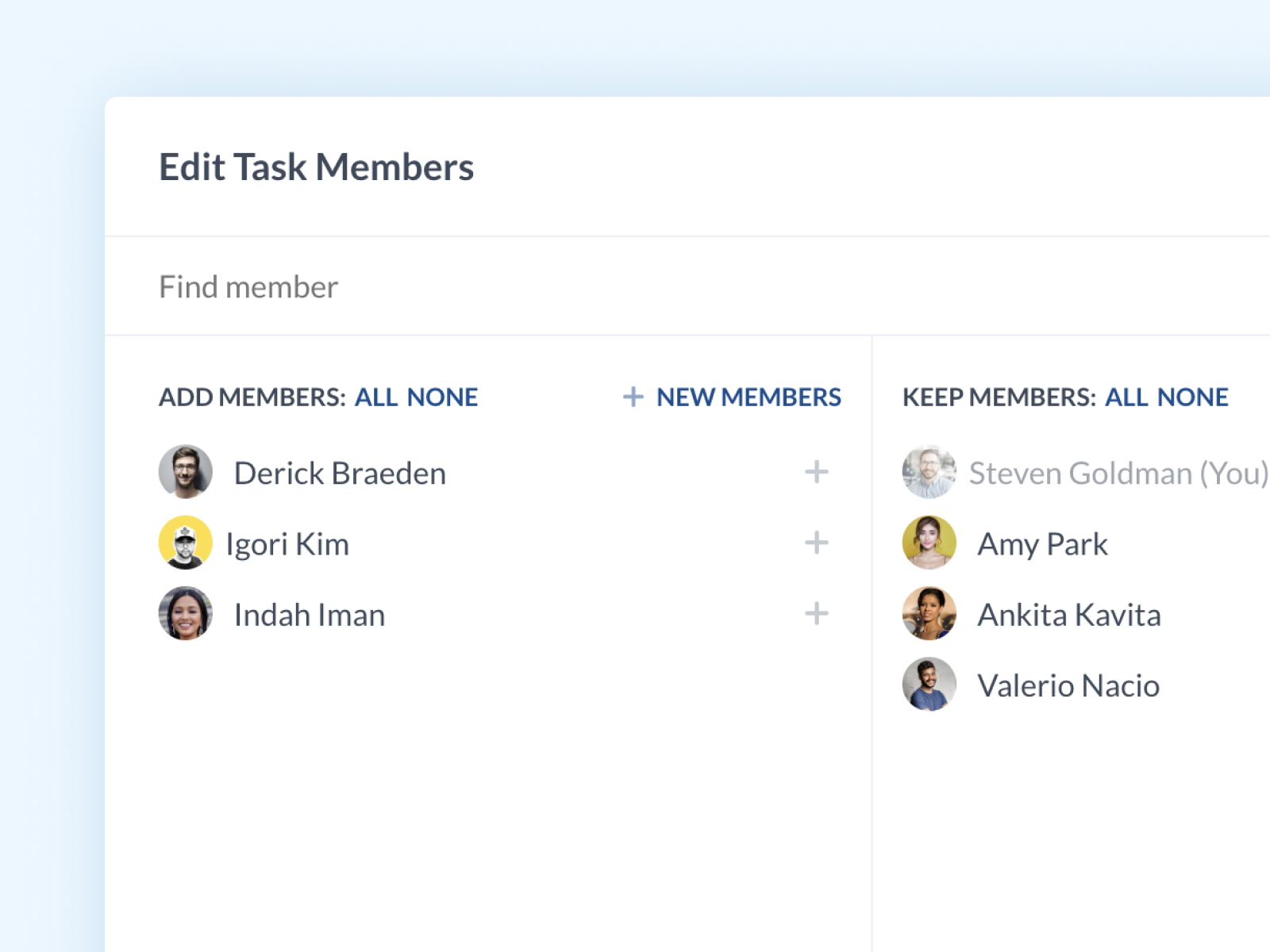Click Derick Braeden's avatar photo
This screenshot has width=1270, height=952.
pyautogui.click(x=186, y=472)
